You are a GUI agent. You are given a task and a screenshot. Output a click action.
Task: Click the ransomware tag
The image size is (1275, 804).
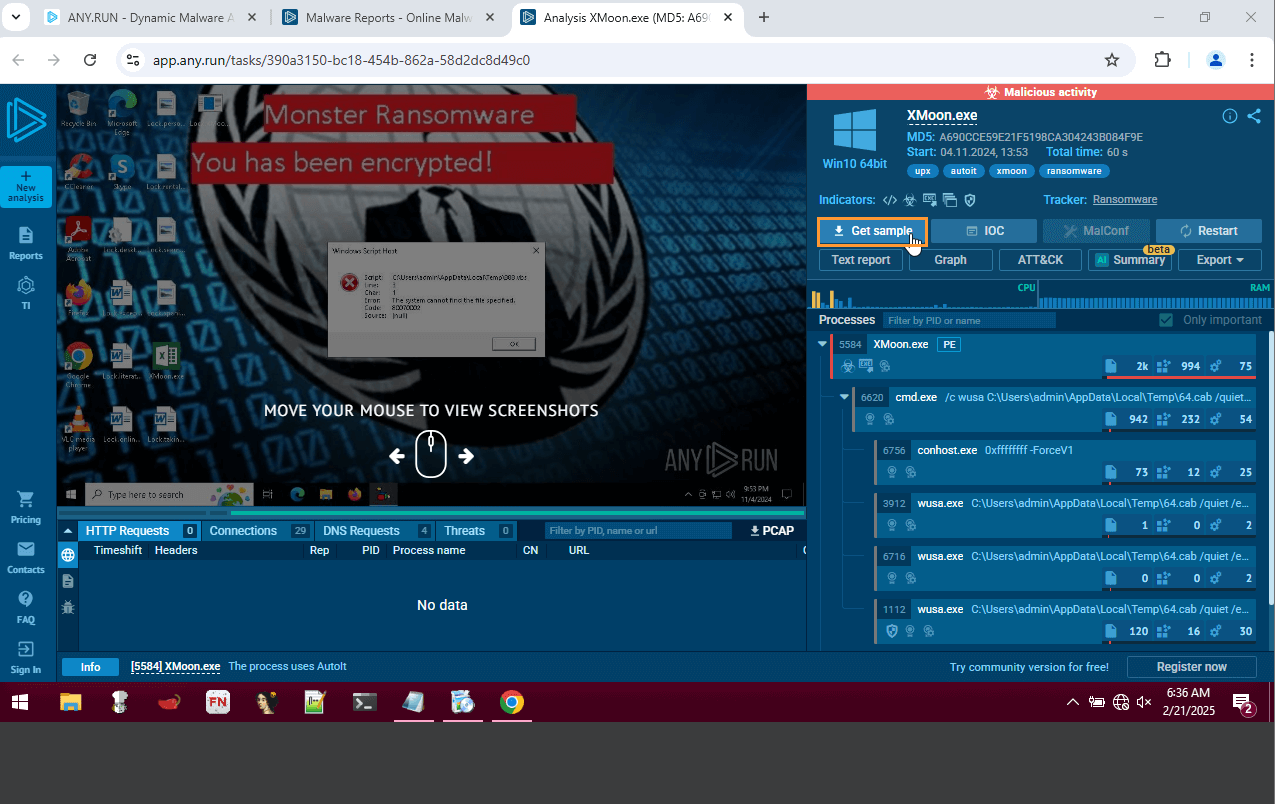tap(1074, 171)
